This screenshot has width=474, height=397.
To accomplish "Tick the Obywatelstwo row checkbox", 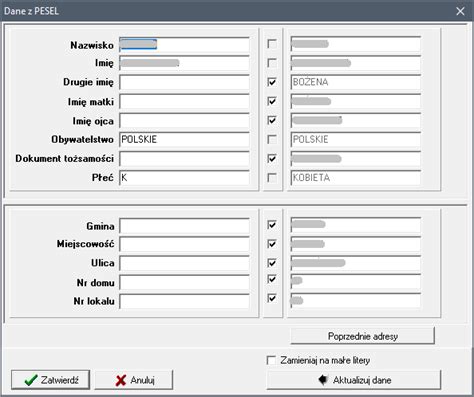I will 272,139.
